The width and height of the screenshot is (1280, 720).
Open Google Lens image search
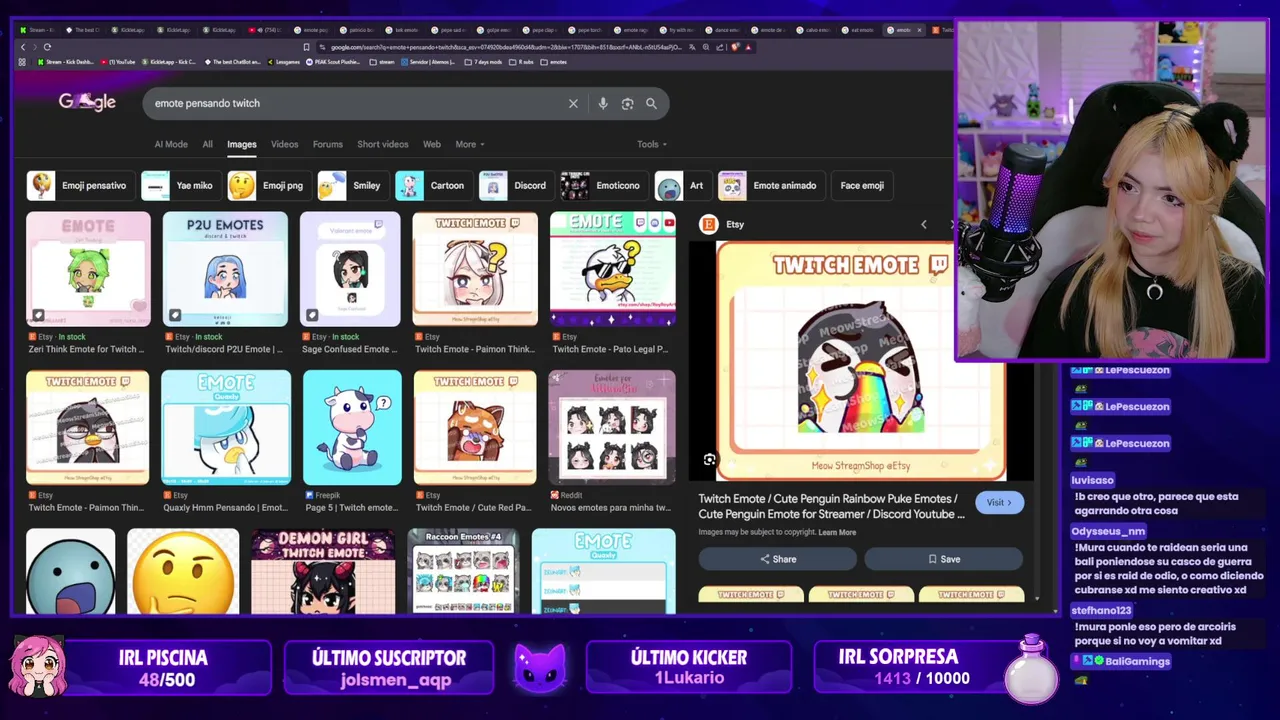(x=627, y=103)
